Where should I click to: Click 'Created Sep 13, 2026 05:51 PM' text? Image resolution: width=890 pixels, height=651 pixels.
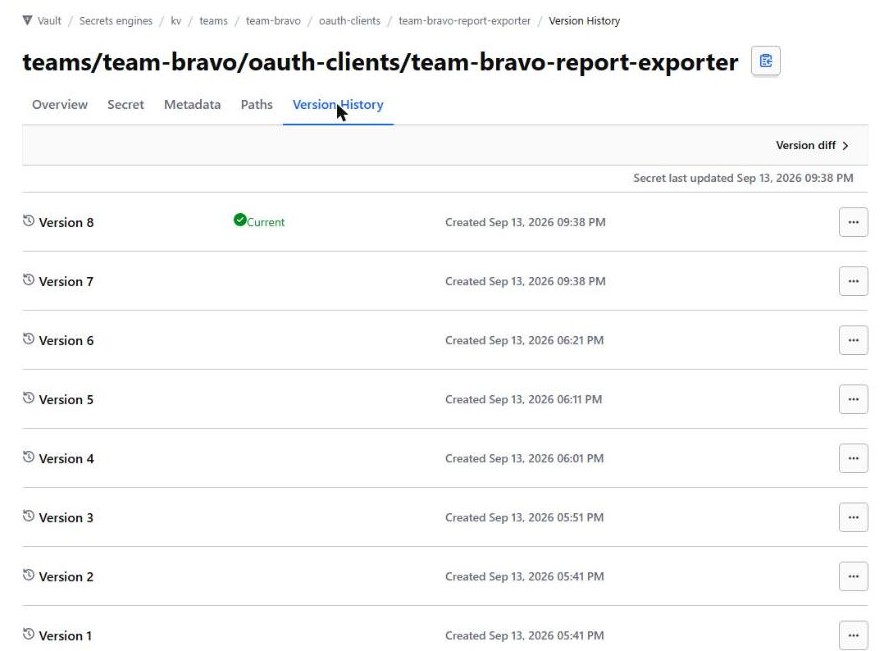(x=524, y=517)
